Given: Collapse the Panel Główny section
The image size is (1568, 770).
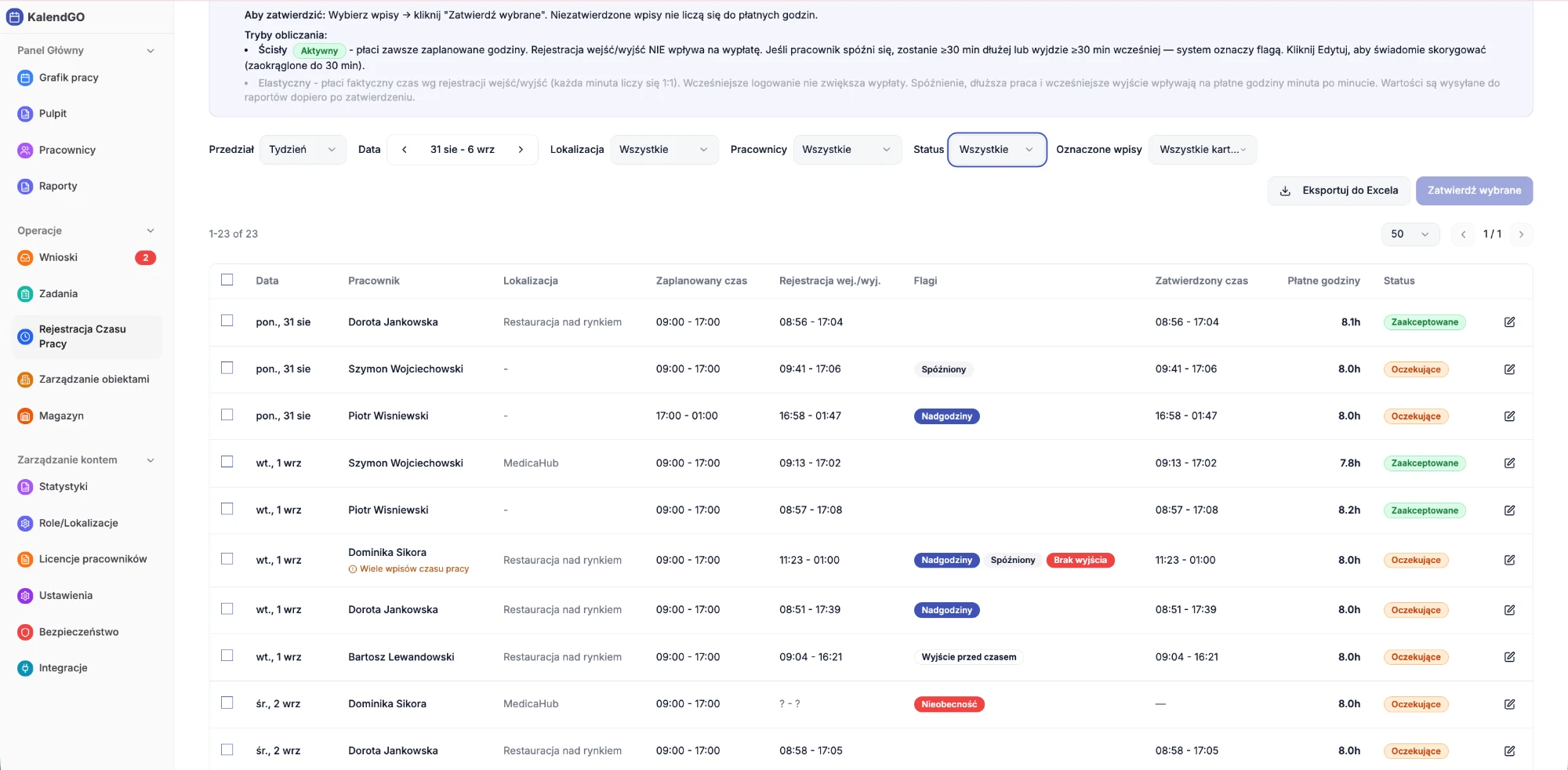Looking at the screenshot, I should click(x=151, y=51).
